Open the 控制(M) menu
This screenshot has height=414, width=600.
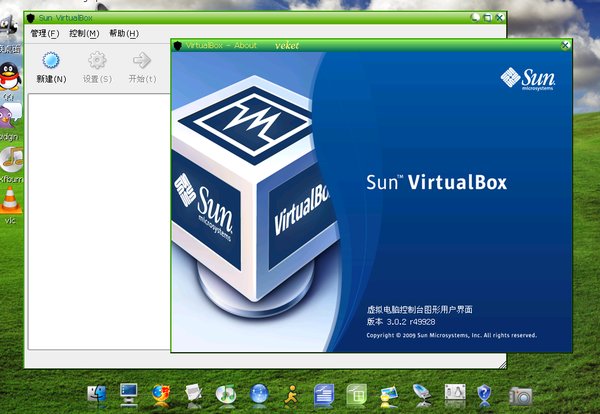pos(84,34)
